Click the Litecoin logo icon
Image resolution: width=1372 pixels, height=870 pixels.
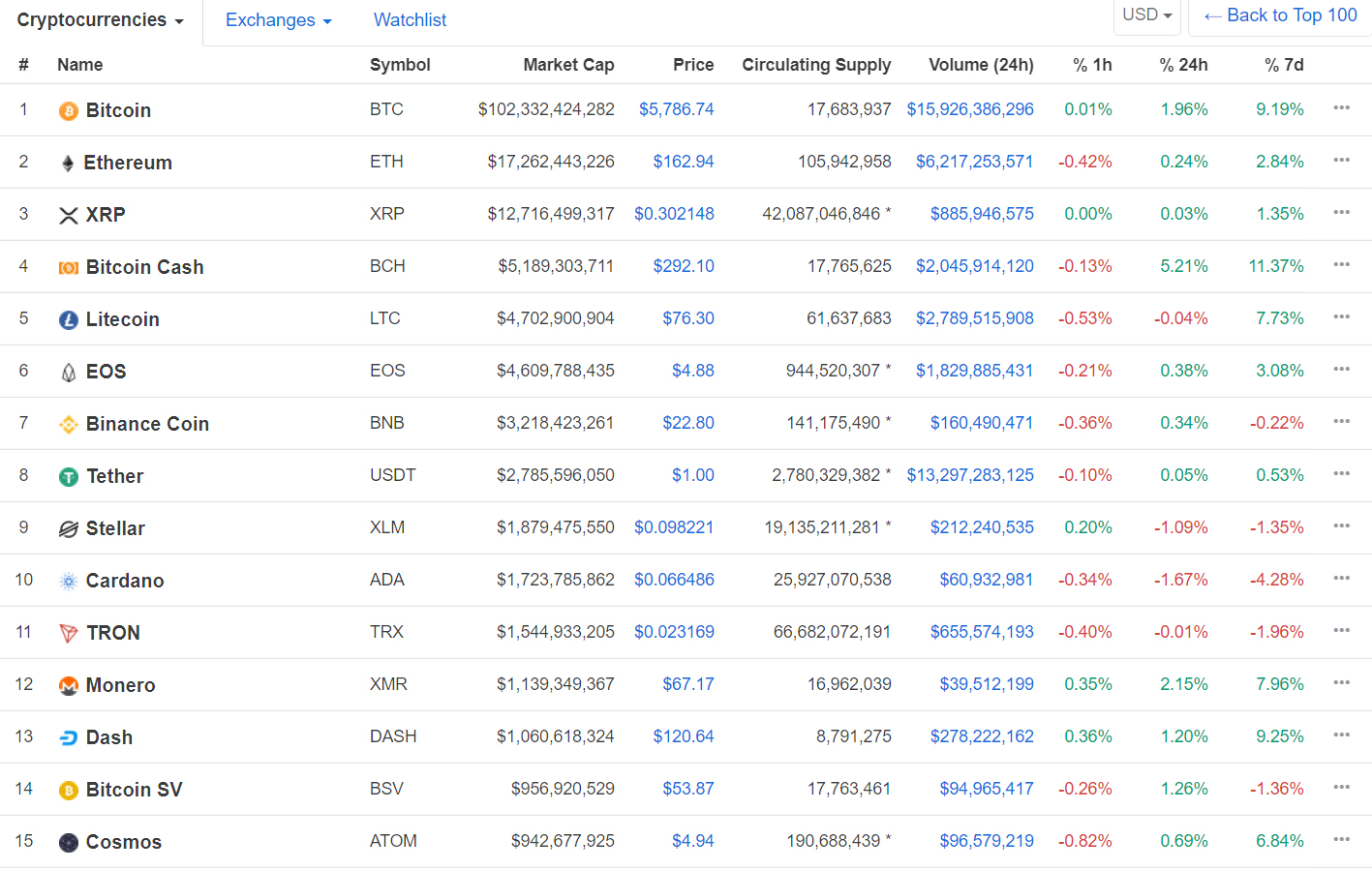(x=68, y=320)
